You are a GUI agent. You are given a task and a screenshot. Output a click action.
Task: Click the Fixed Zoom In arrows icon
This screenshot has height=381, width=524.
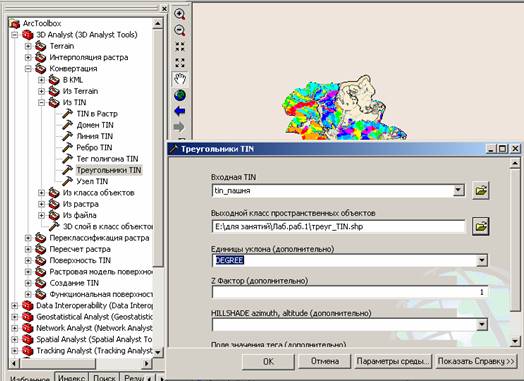pos(180,46)
